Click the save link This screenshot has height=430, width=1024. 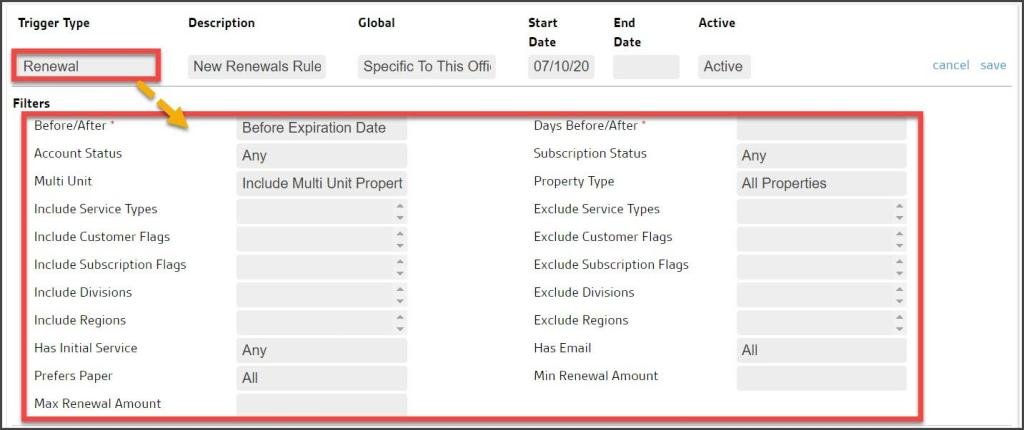[993, 65]
